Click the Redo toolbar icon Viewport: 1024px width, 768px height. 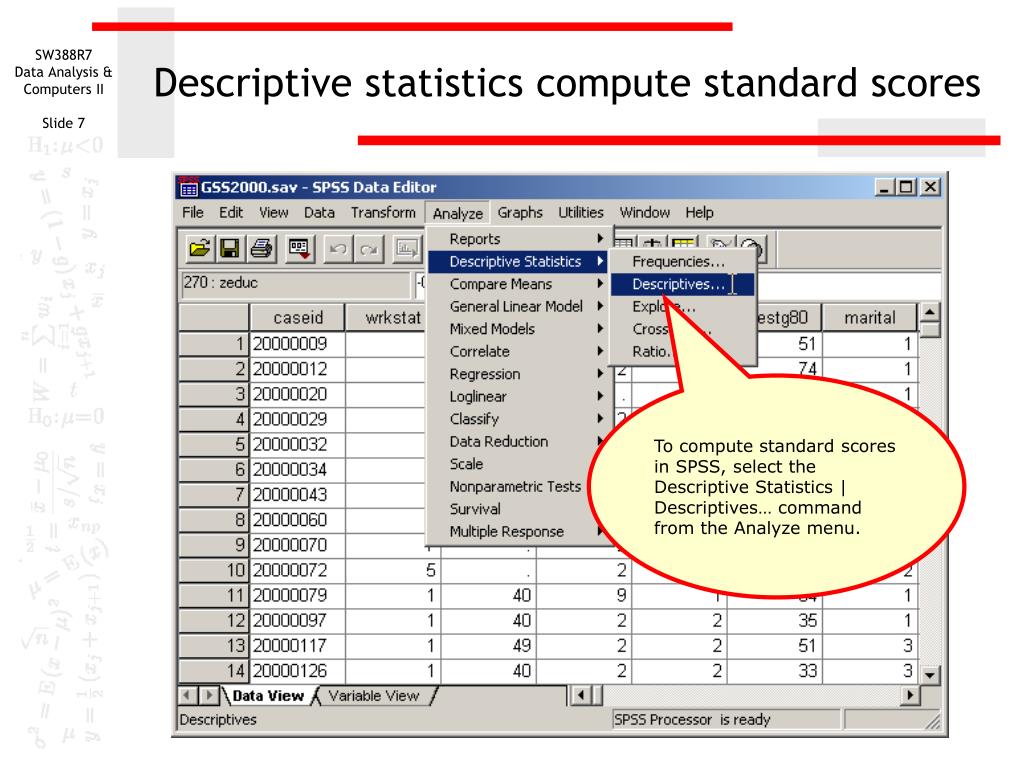tap(368, 249)
